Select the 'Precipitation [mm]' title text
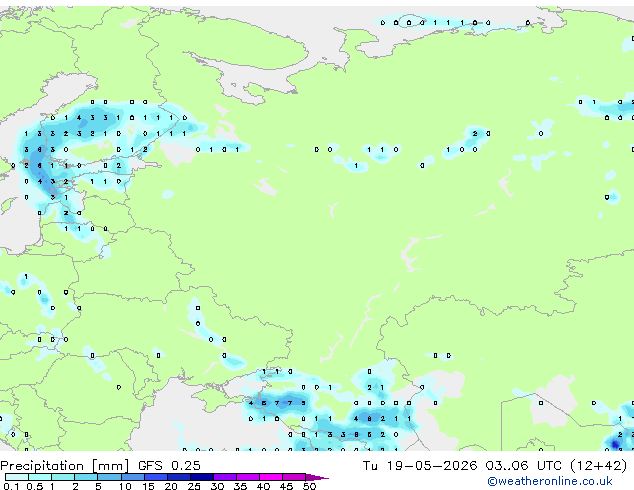Screen dimensions: 634x490 pos(65,466)
